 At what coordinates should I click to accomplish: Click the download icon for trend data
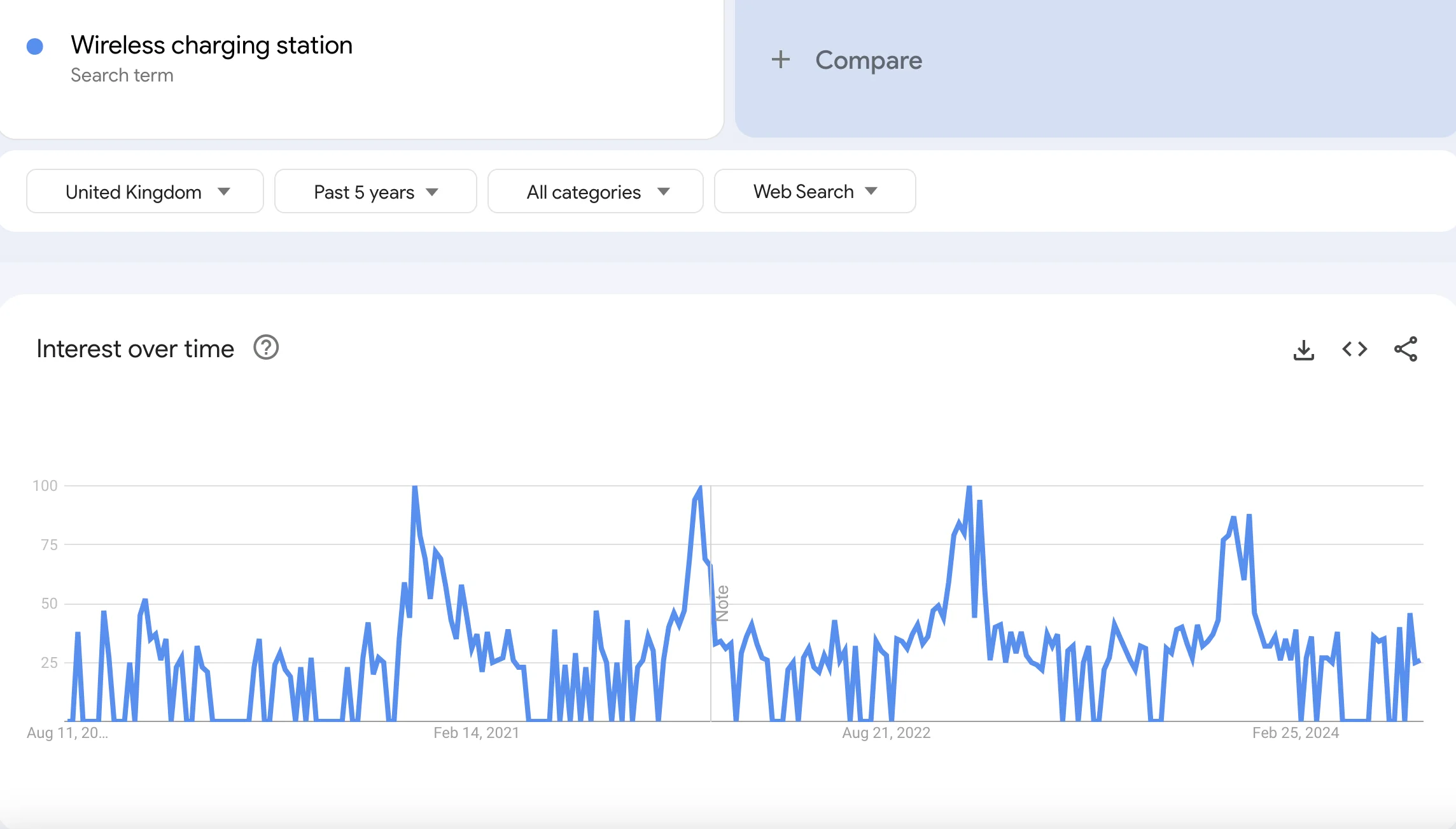[1303, 350]
